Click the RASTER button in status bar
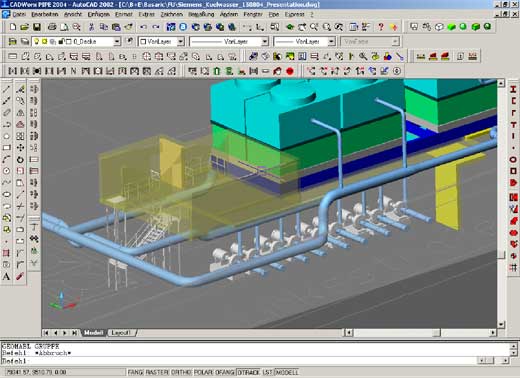The height and width of the screenshot is (378, 520). pyautogui.click(x=157, y=372)
